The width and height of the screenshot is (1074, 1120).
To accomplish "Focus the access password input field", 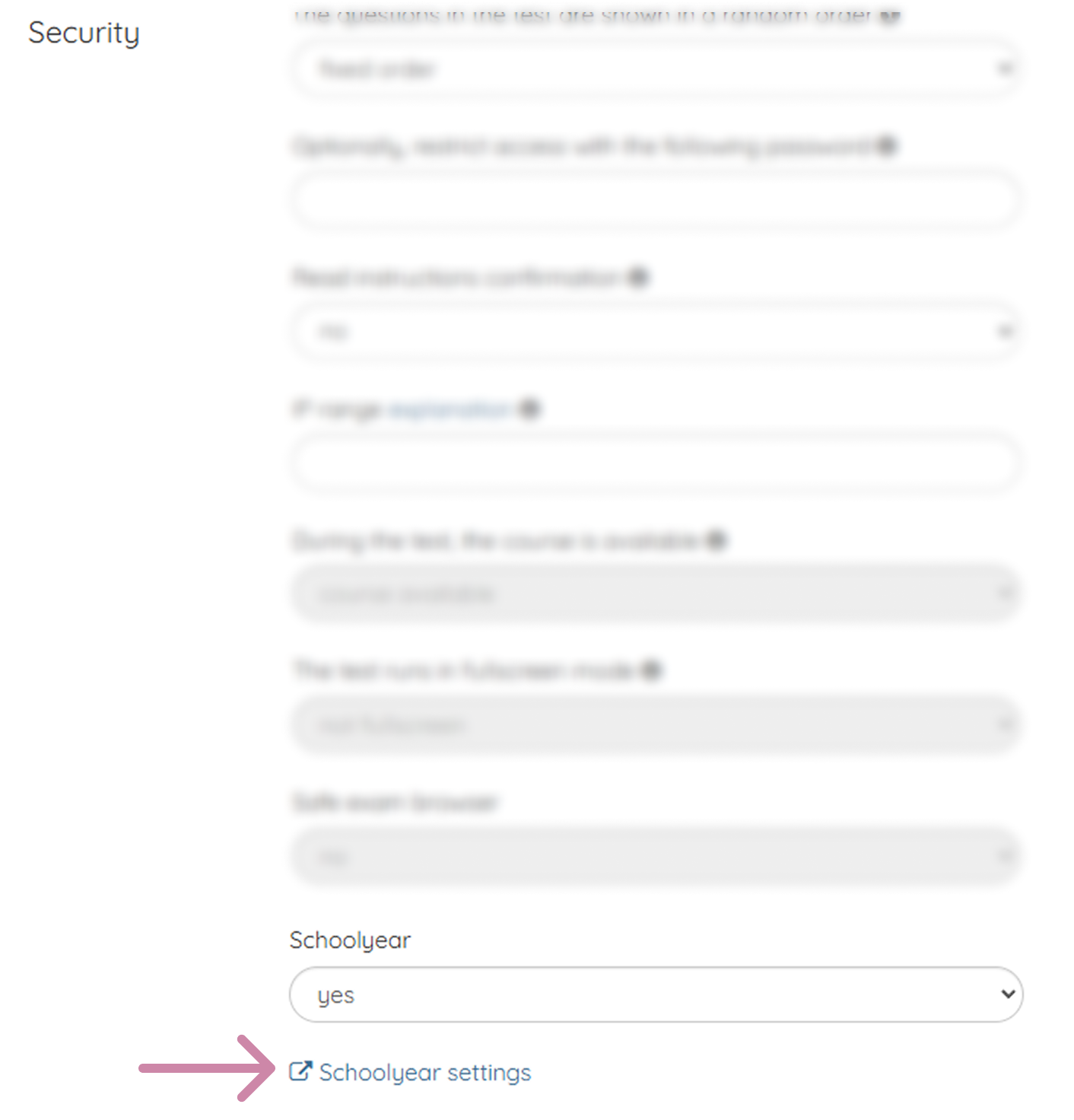I will tap(656, 200).
